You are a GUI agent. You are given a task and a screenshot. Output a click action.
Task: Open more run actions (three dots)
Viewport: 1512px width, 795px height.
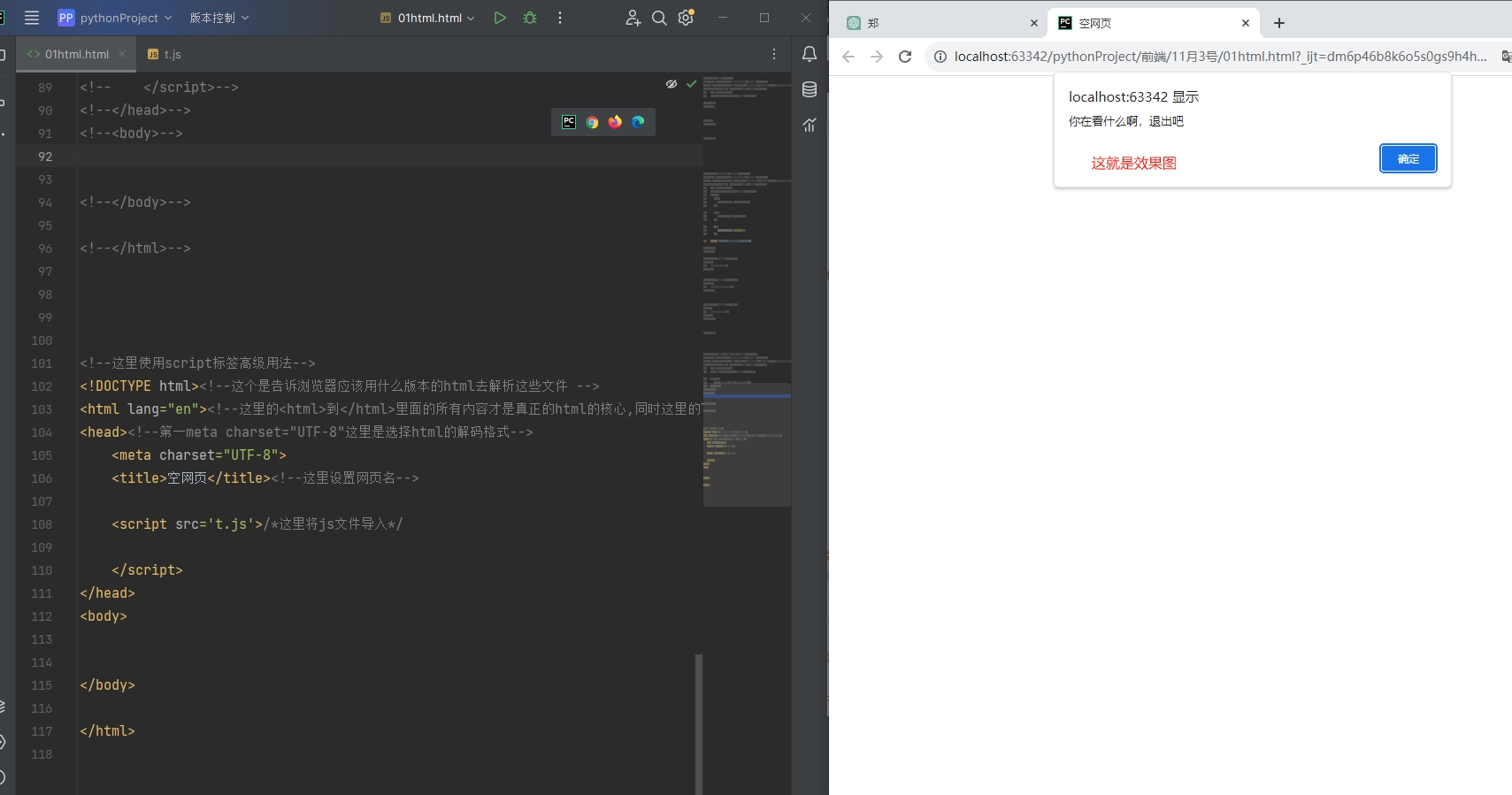point(560,18)
